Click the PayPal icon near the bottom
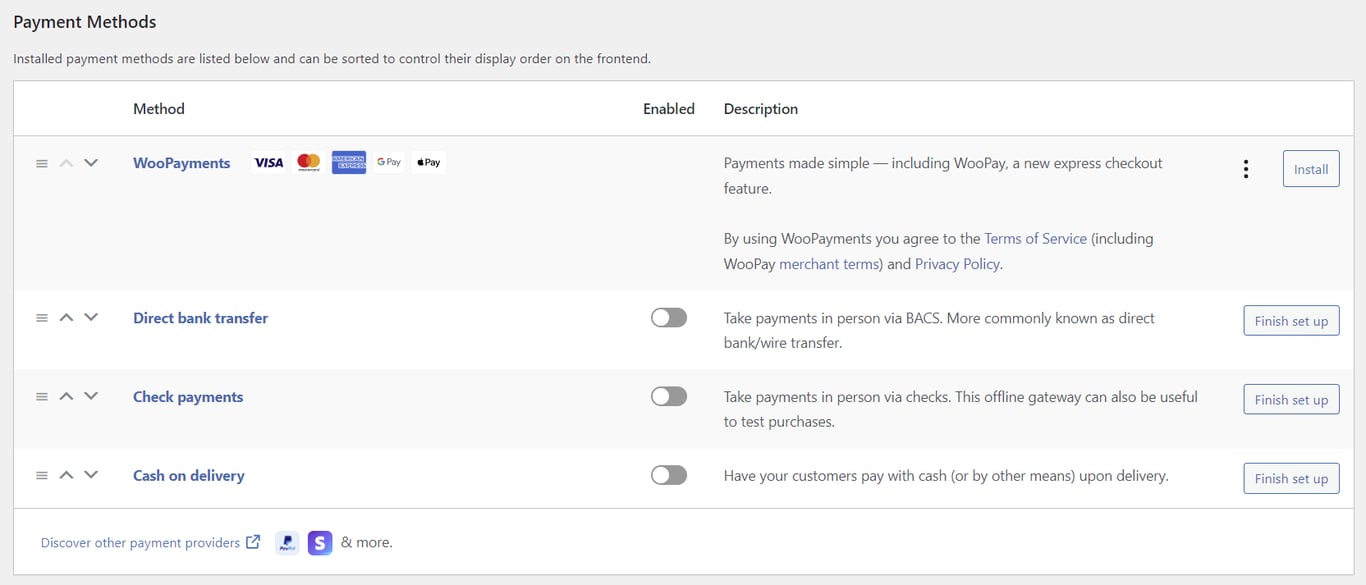This screenshot has width=1366, height=585. pos(287,542)
